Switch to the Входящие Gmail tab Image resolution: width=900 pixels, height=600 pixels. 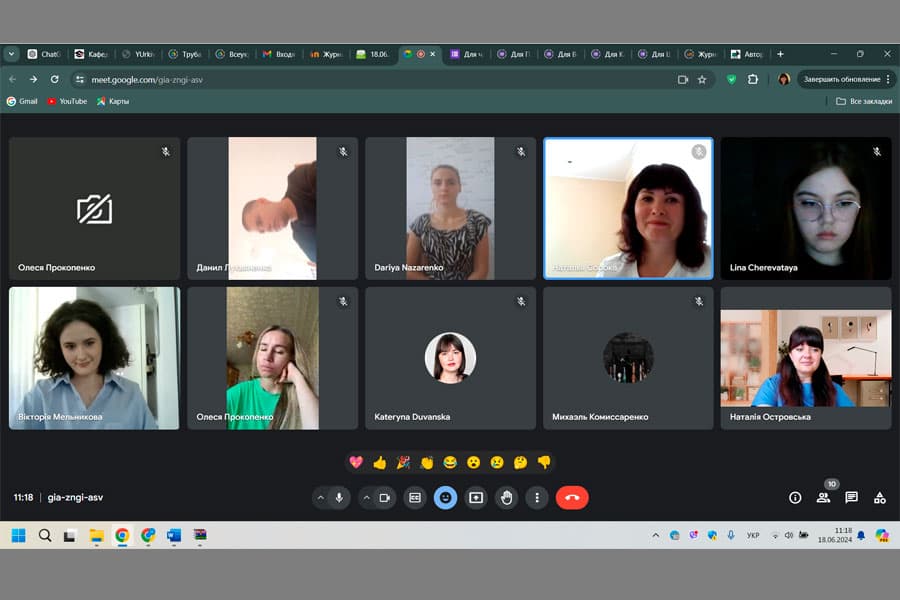[279, 54]
